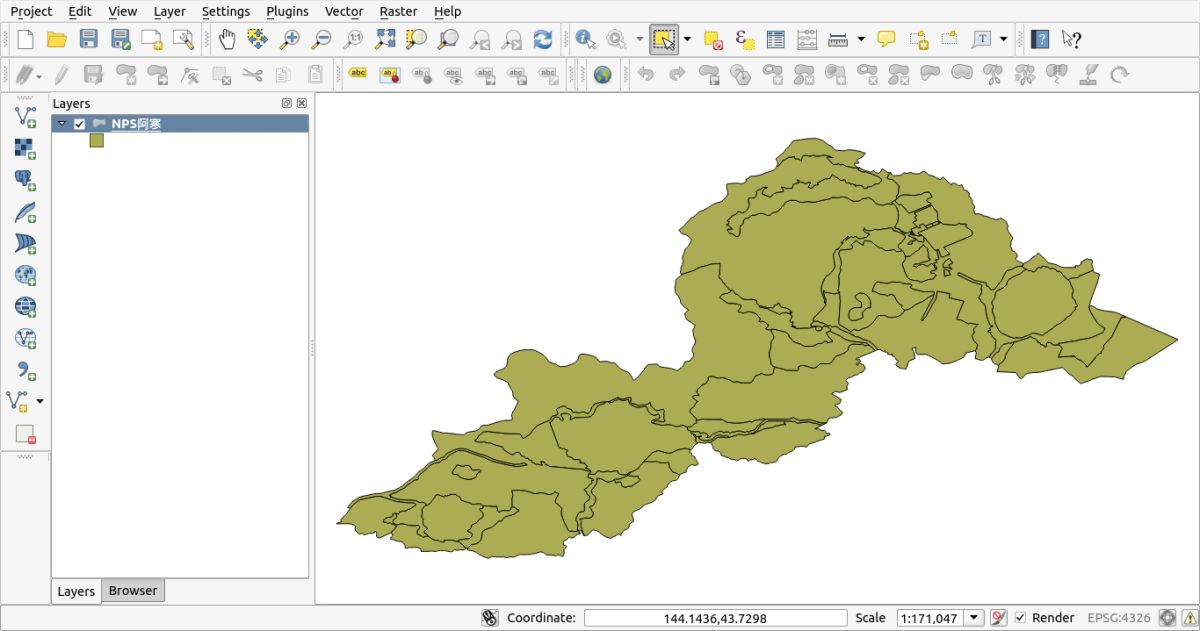Open the Attribute Table icon
The image size is (1200, 631).
(x=776, y=39)
